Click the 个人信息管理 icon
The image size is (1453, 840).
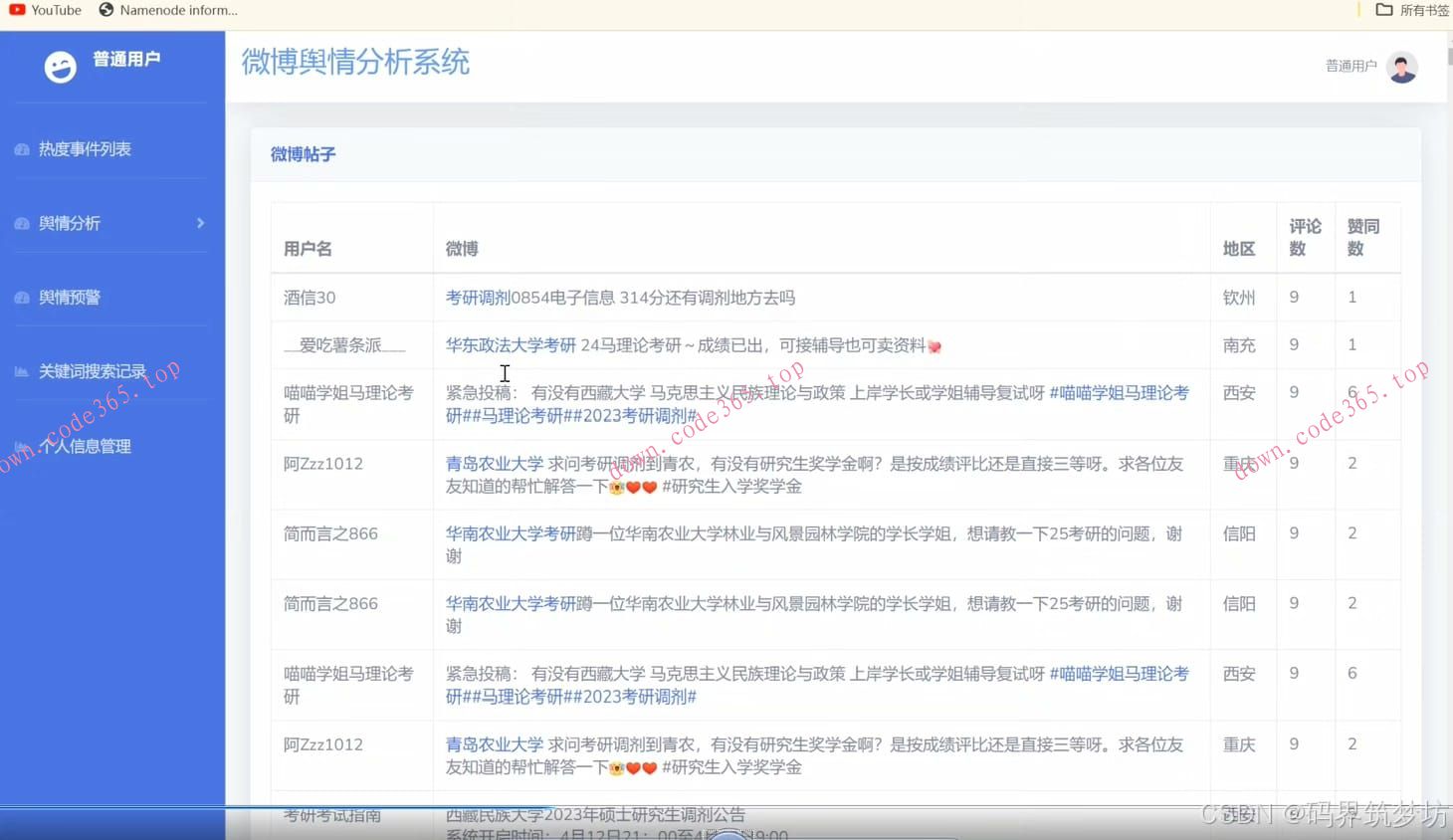pos(22,446)
